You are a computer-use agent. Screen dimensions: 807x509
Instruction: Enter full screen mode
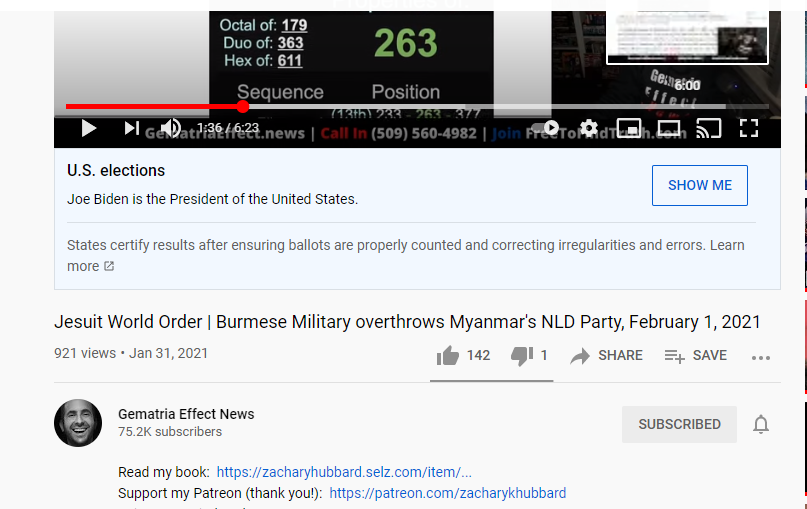749,128
